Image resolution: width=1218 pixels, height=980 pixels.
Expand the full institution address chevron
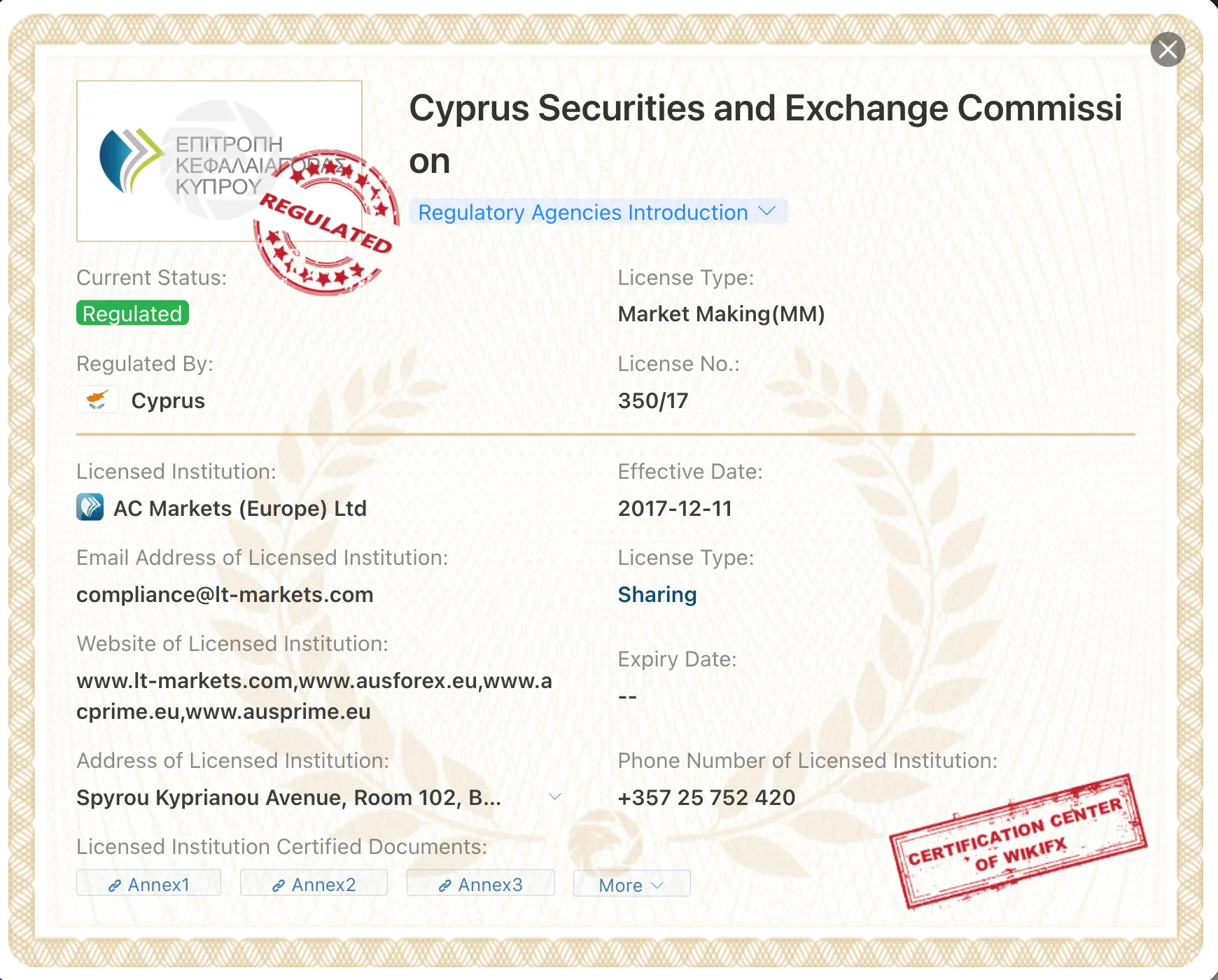pyautogui.click(x=555, y=797)
